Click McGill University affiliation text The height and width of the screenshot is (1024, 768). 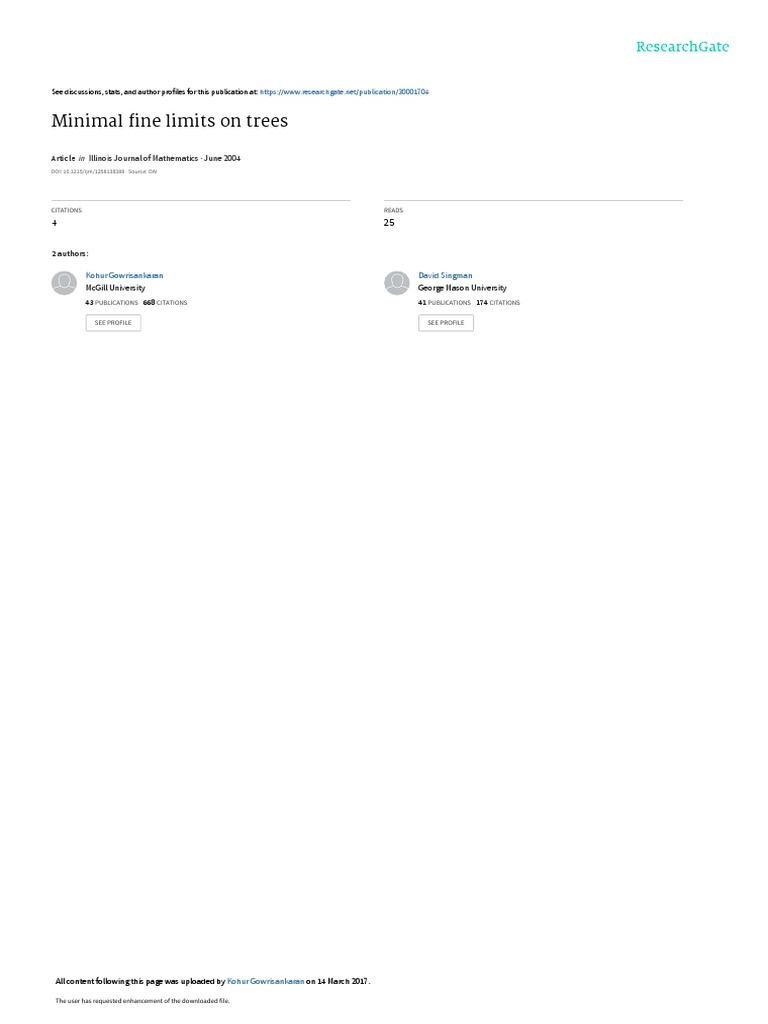(116, 288)
